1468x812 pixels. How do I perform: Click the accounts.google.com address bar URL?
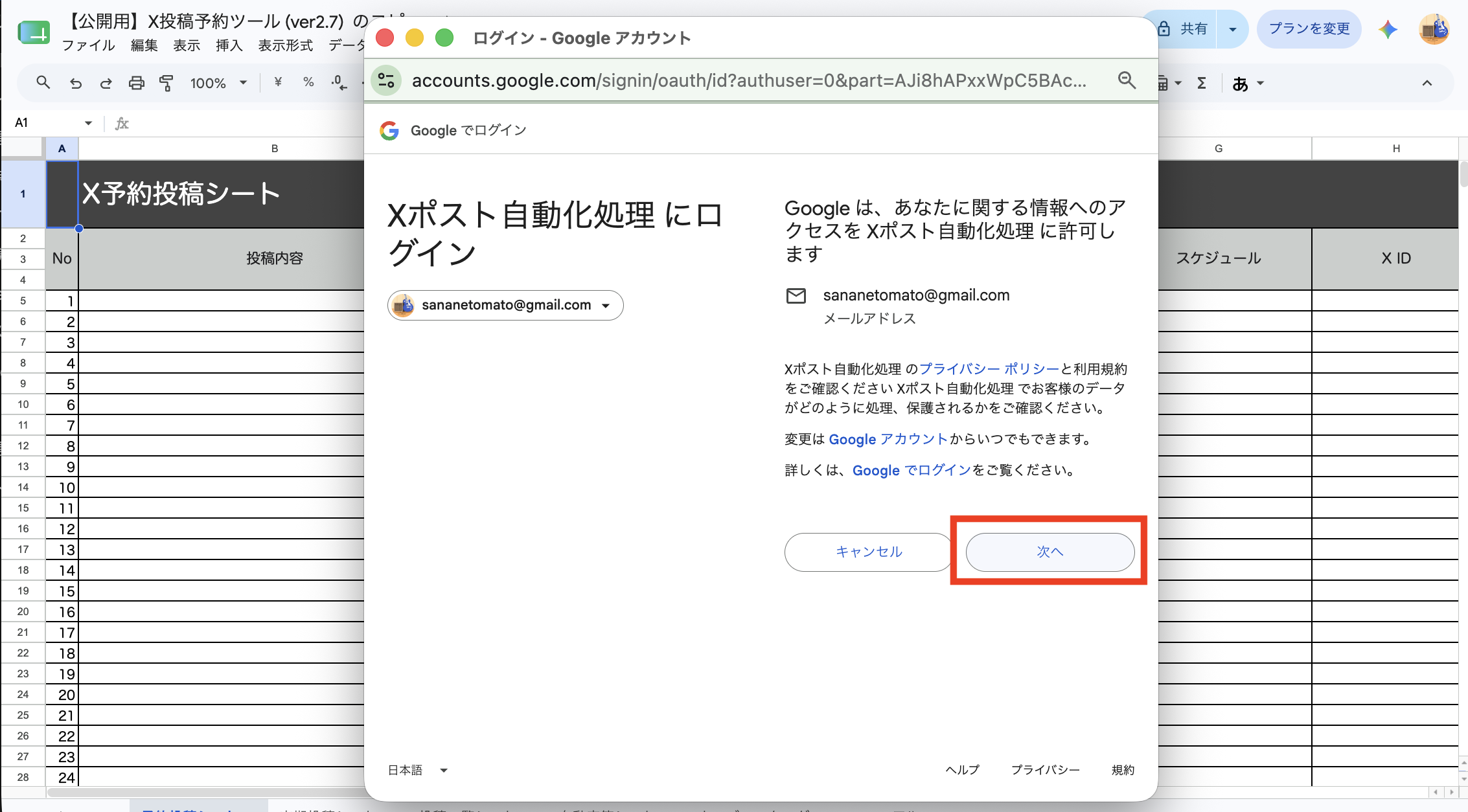pyautogui.click(x=749, y=80)
